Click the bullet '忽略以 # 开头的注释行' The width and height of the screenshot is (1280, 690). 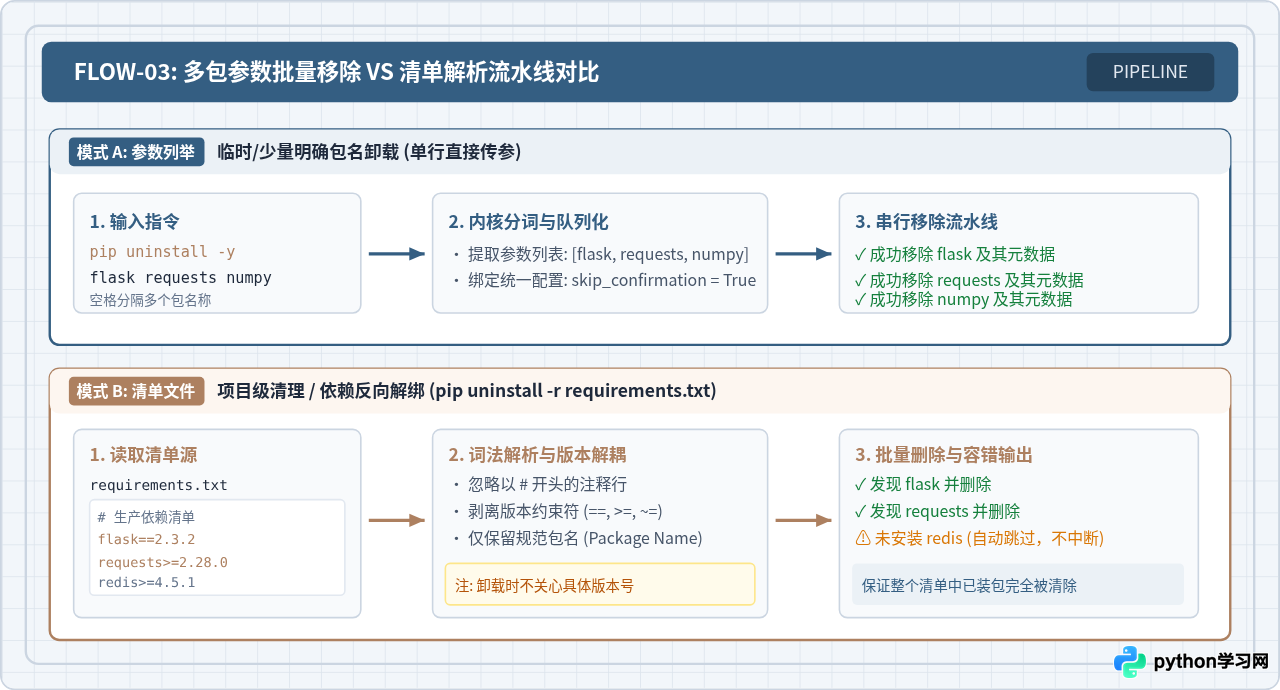(x=547, y=485)
